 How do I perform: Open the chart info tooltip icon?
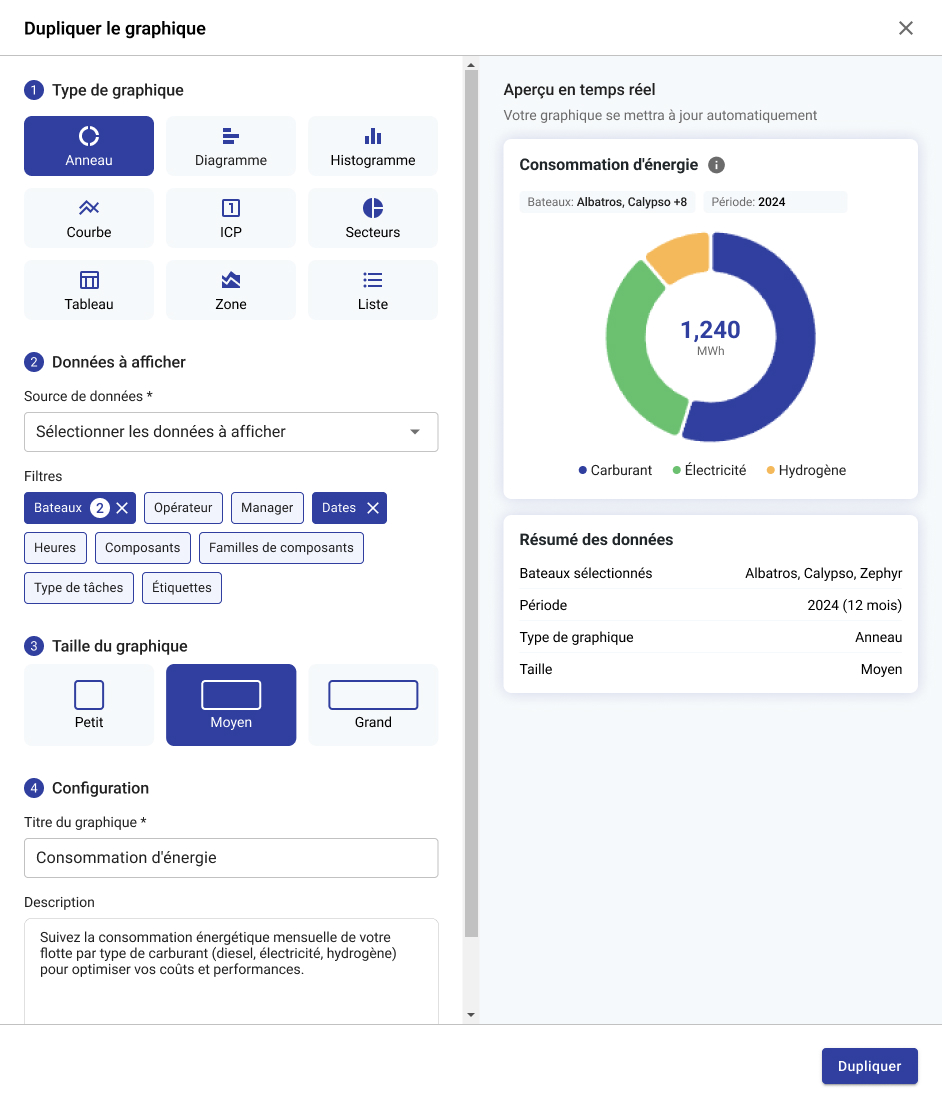[716, 165]
